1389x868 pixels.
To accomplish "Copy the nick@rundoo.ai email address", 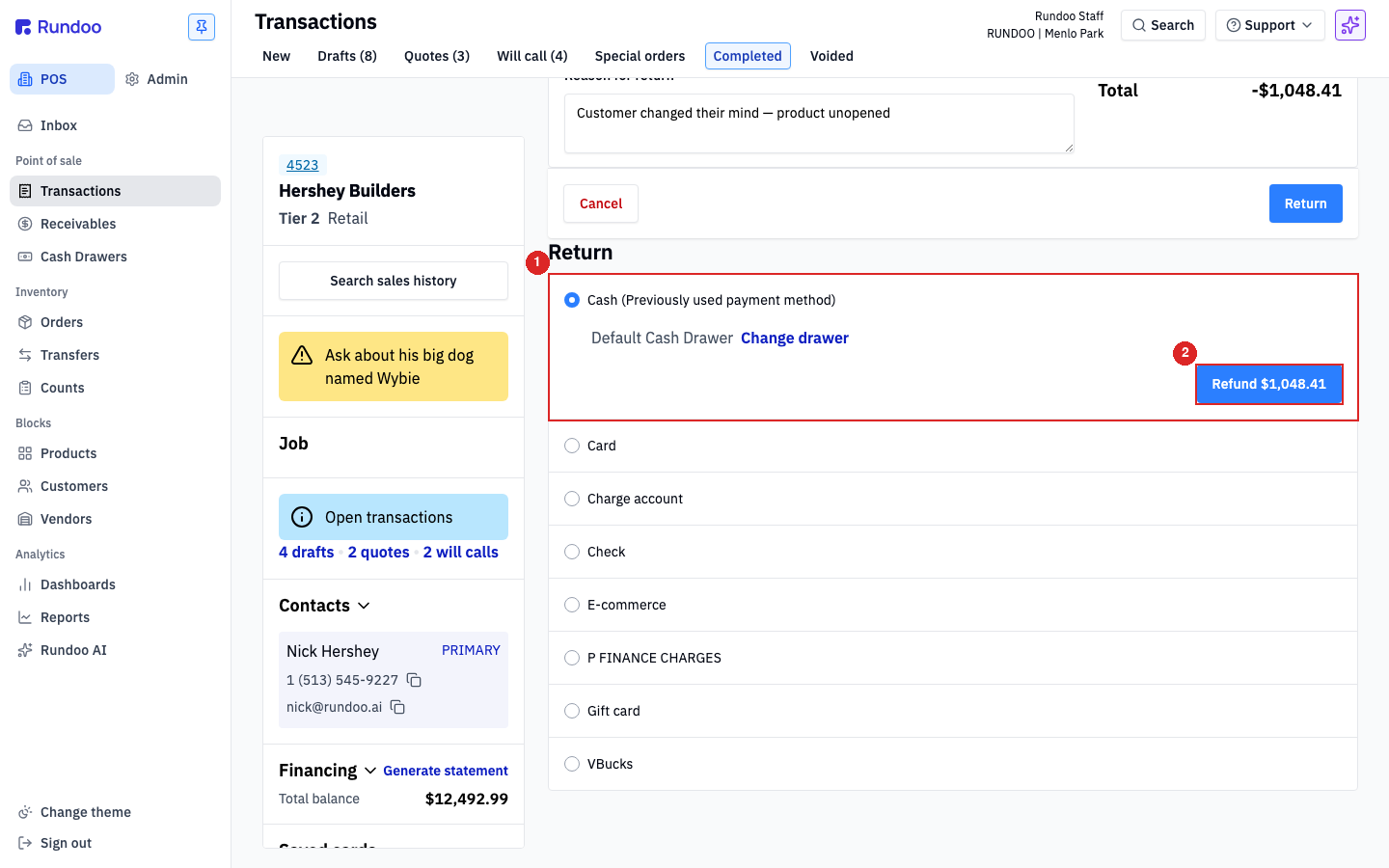I will pyautogui.click(x=397, y=707).
